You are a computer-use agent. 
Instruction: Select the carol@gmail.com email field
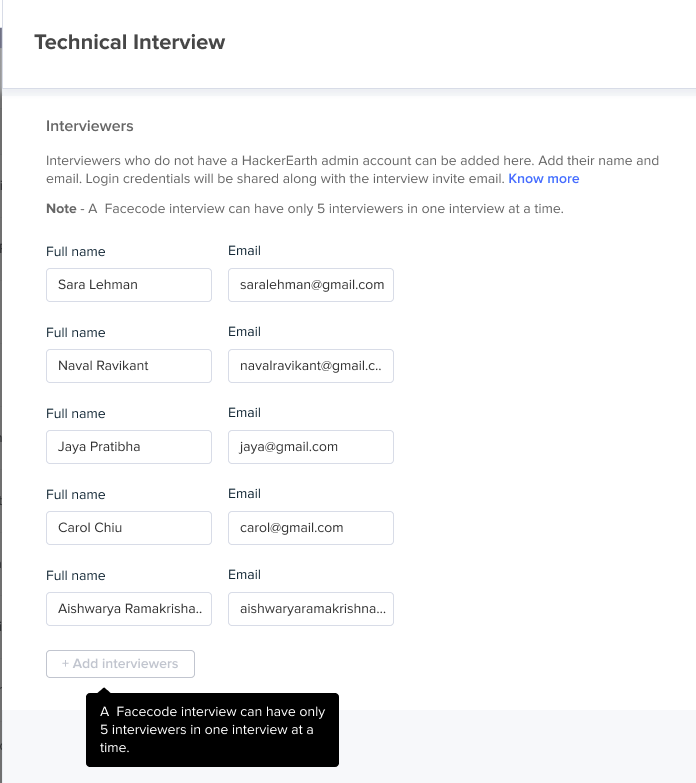coord(311,528)
